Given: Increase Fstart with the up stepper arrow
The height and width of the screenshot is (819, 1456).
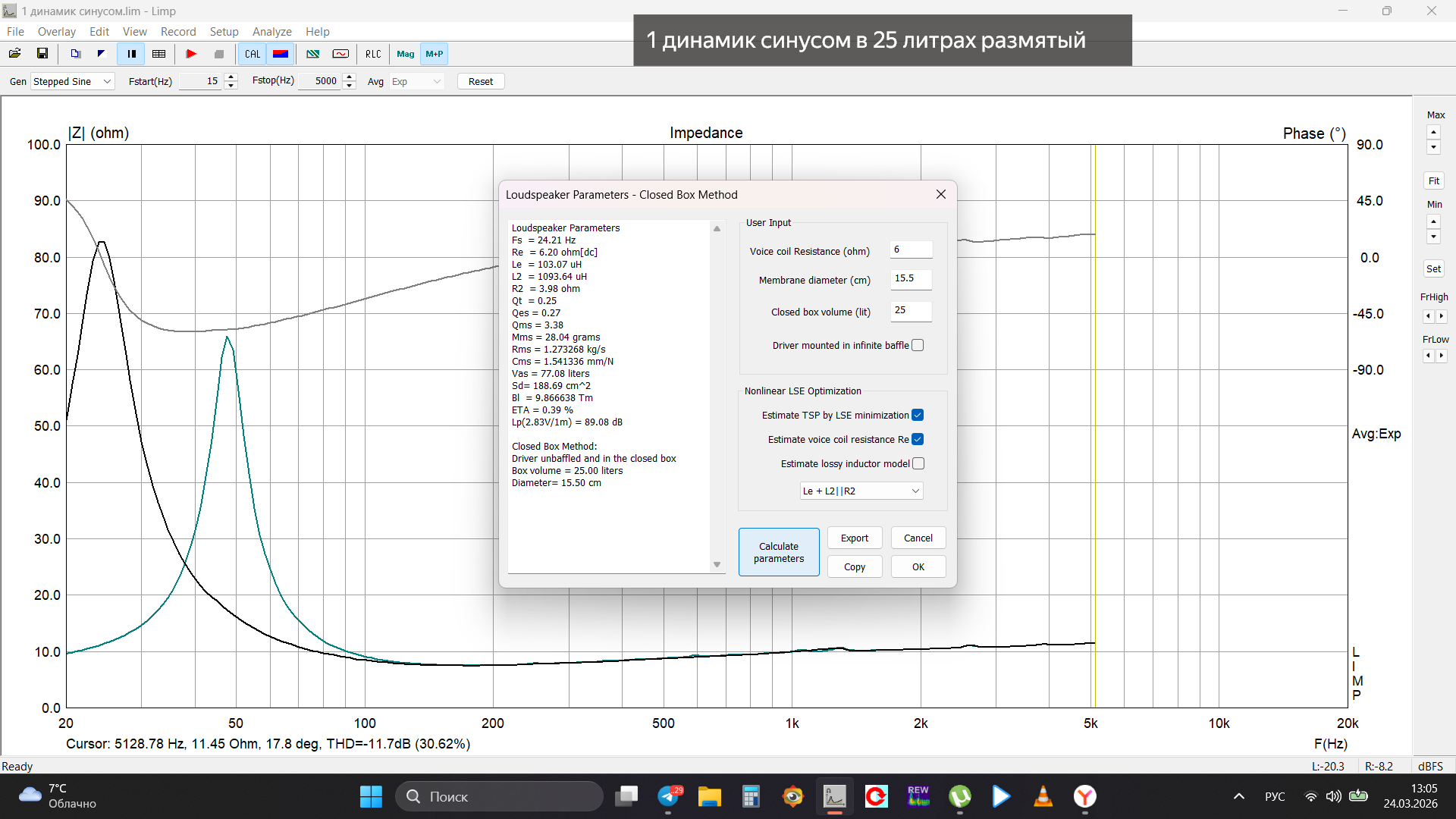Looking at the screenshot, I should (x=230, y=77).
